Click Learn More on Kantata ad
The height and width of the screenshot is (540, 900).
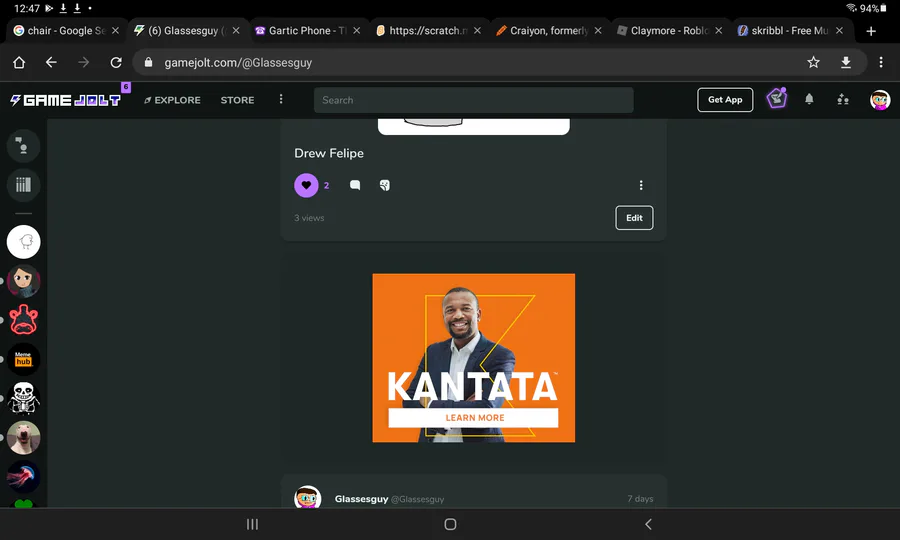(x=474, y=418)
